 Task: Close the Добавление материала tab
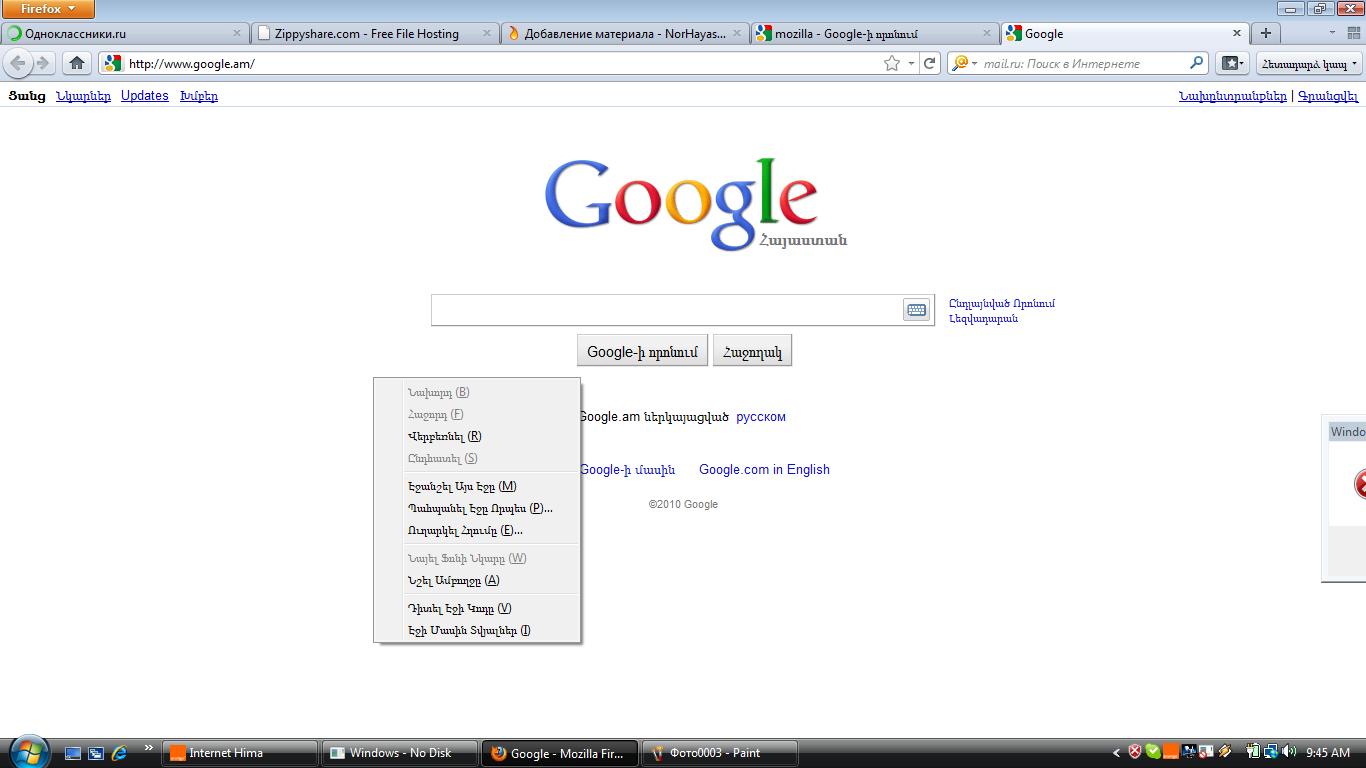click(738, 33)
